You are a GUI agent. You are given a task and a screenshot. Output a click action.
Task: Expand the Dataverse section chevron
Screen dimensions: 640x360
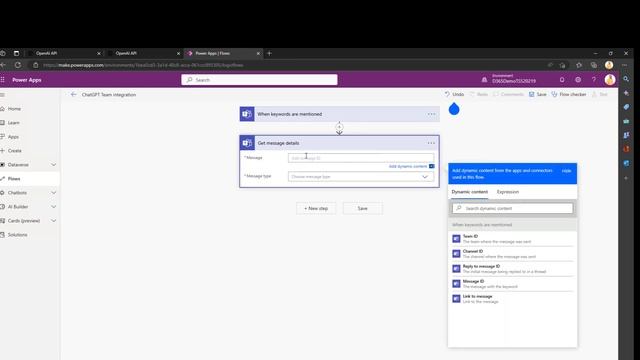click(53, 165)
